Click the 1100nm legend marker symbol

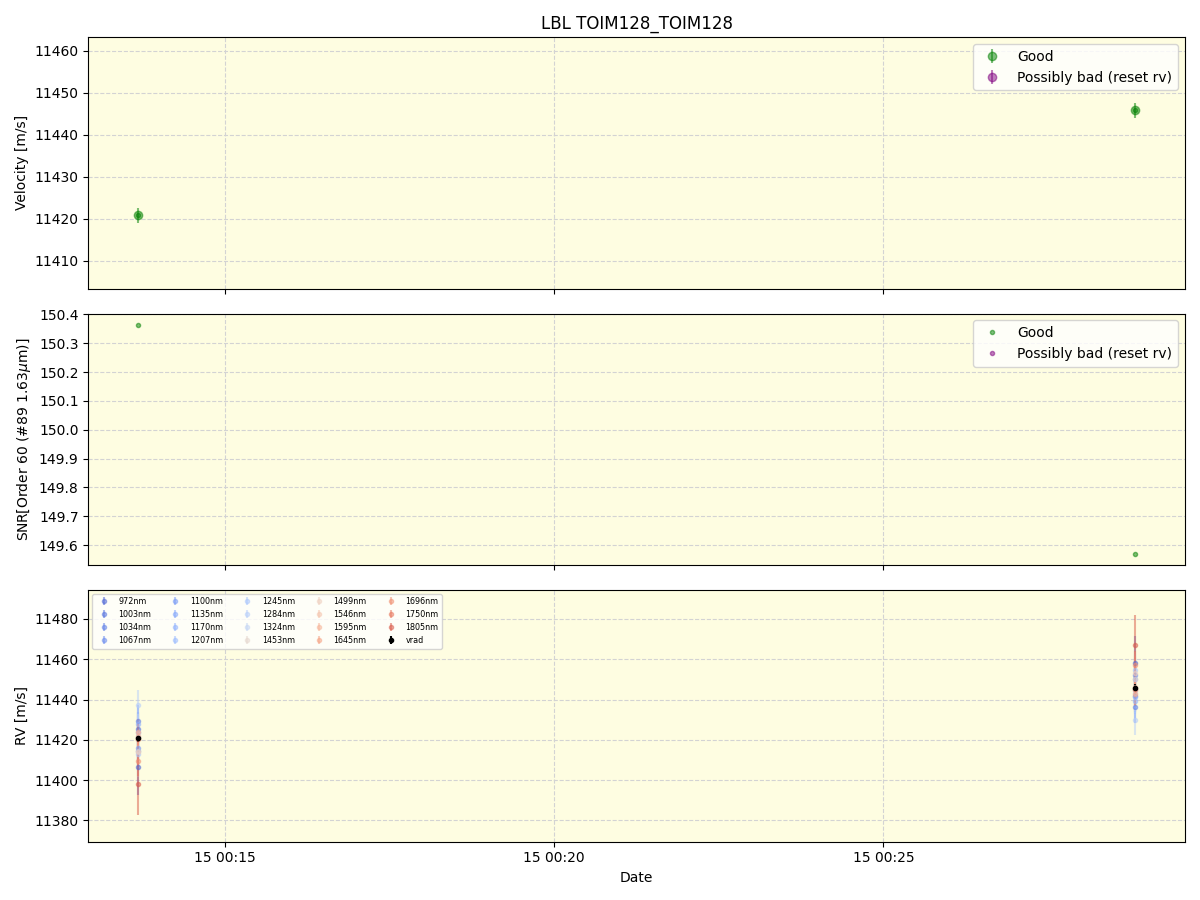click(x=176, y=601)
